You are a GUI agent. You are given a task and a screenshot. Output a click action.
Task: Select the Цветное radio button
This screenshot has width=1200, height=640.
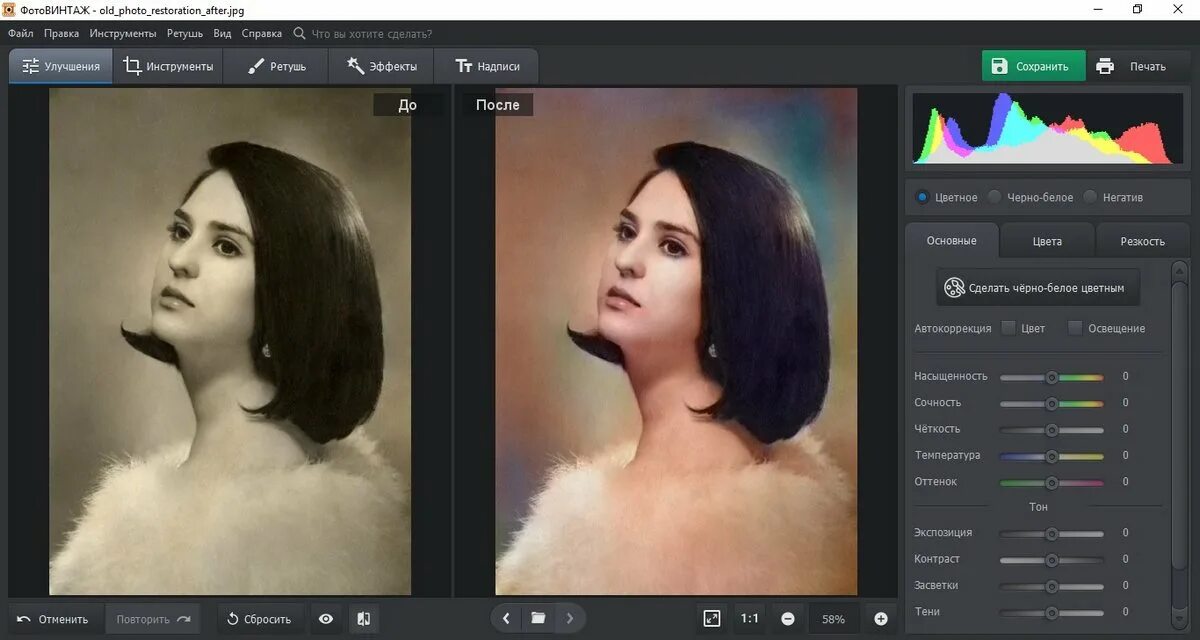click(922, 197)
